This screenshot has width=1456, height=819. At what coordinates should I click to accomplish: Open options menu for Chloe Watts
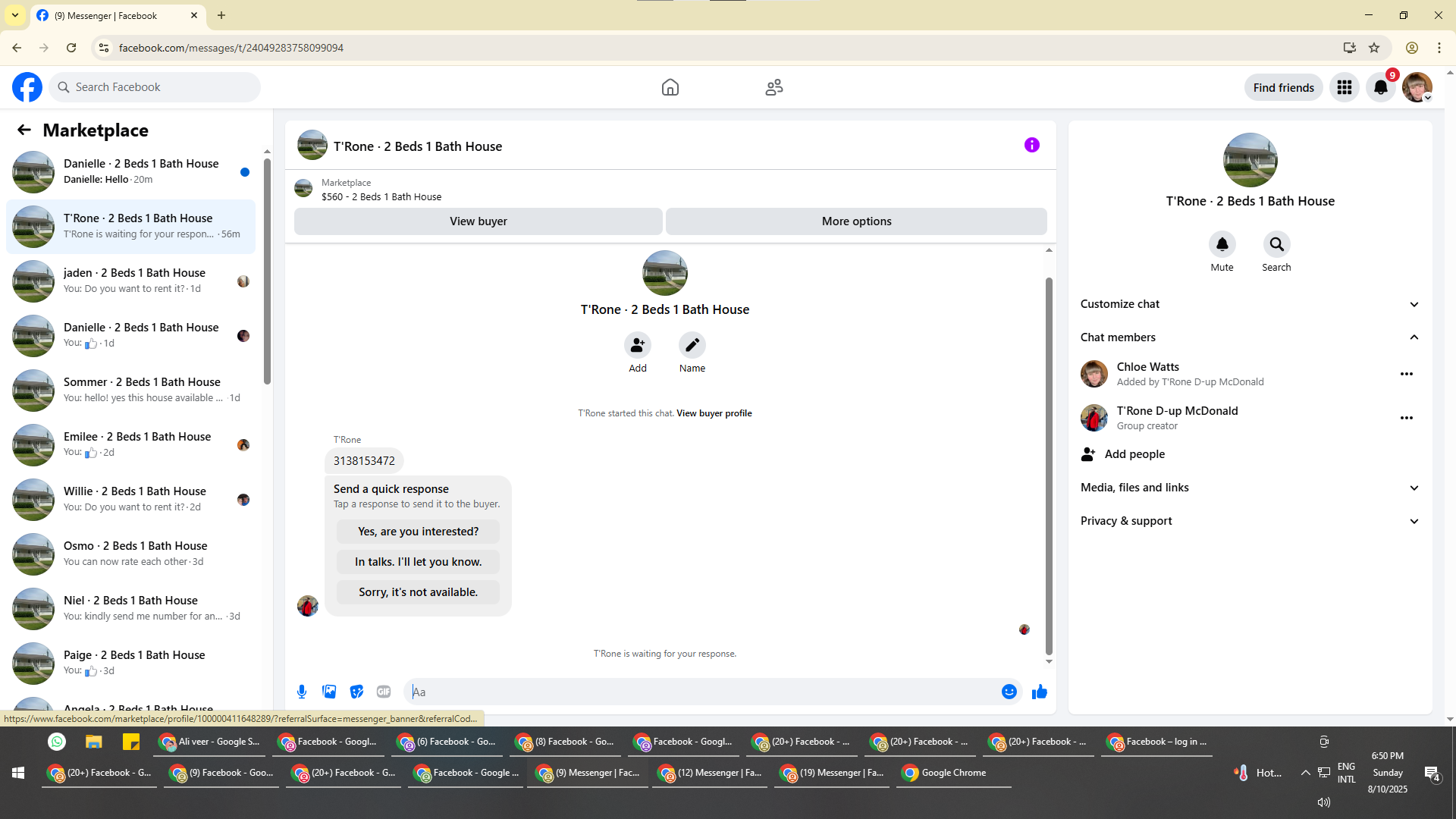1406,374
